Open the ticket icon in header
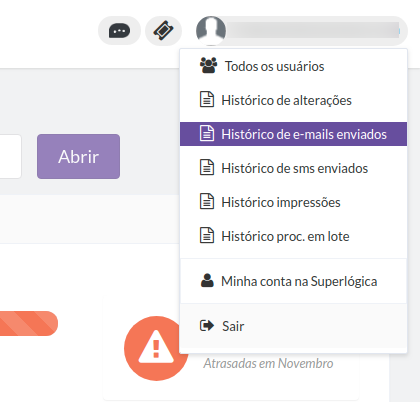The width and height of the screenshot is (420, 402). (x=163, y=31)
